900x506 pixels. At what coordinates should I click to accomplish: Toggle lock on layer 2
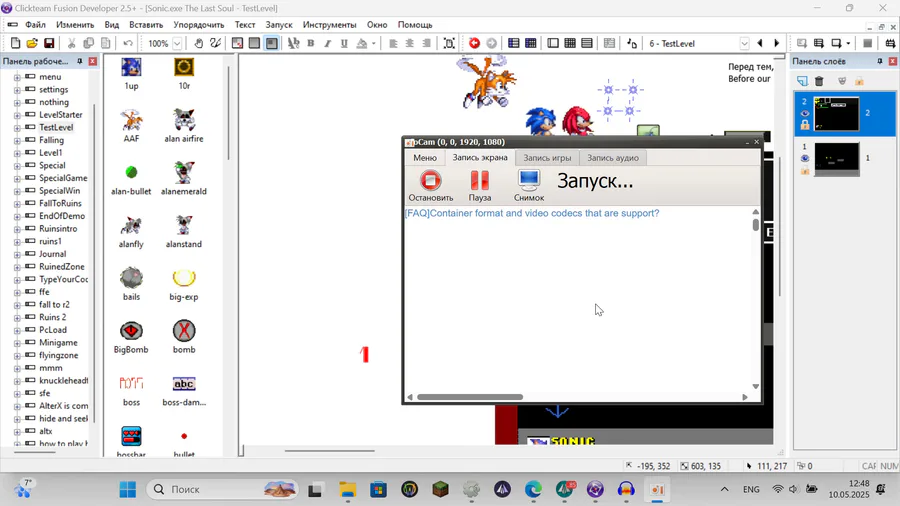click(805, 124)
